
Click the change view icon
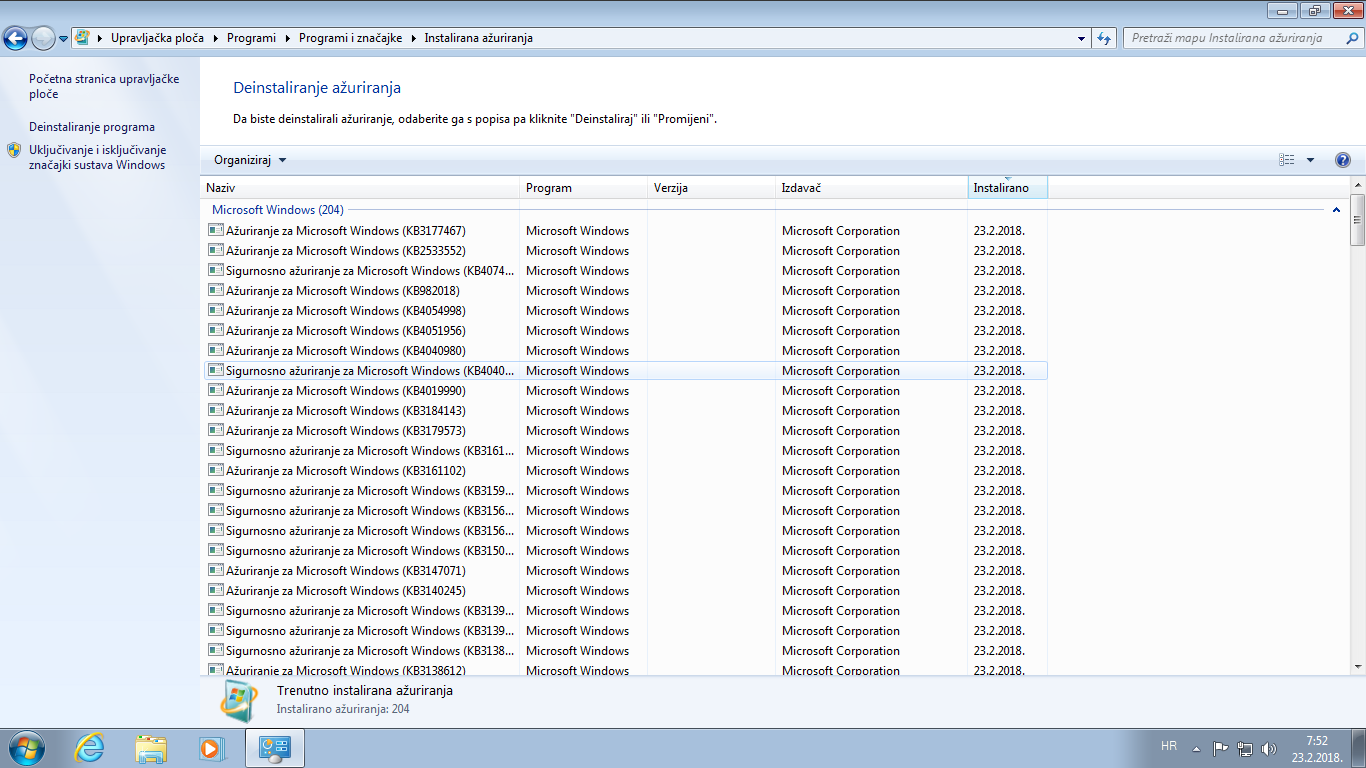[1287, 160]
